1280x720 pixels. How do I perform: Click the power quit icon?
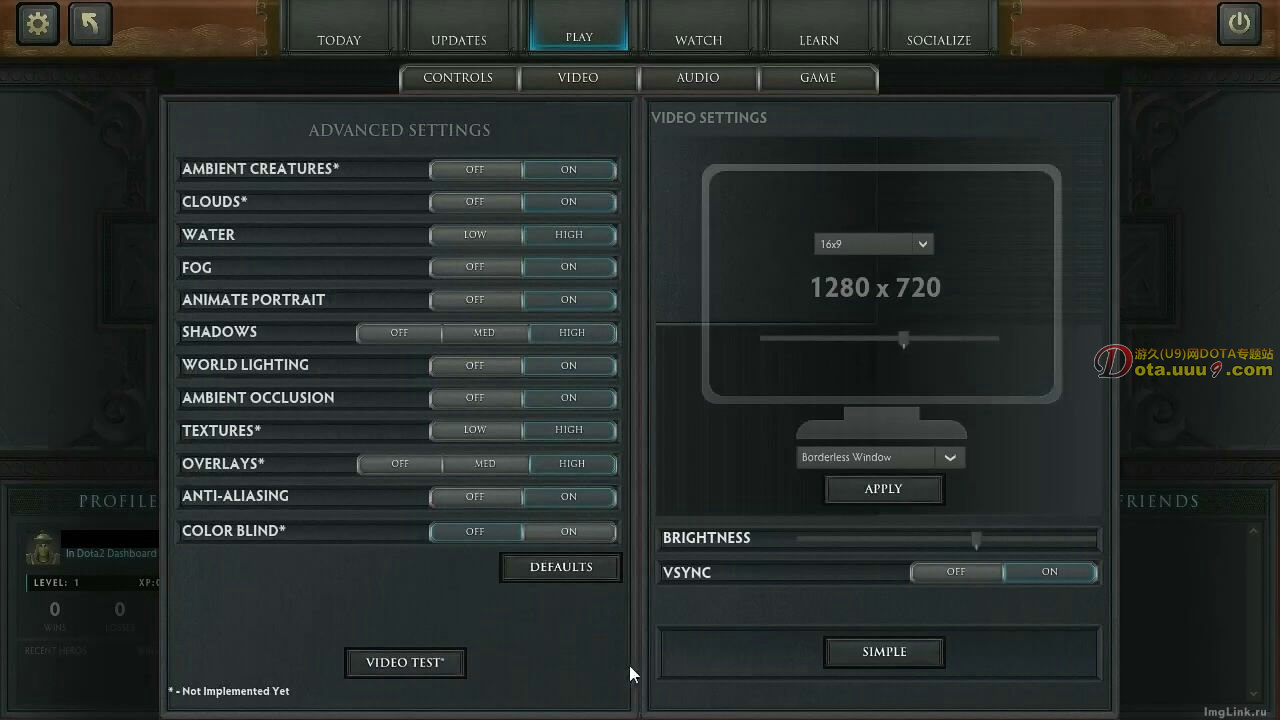[1239, 23]
